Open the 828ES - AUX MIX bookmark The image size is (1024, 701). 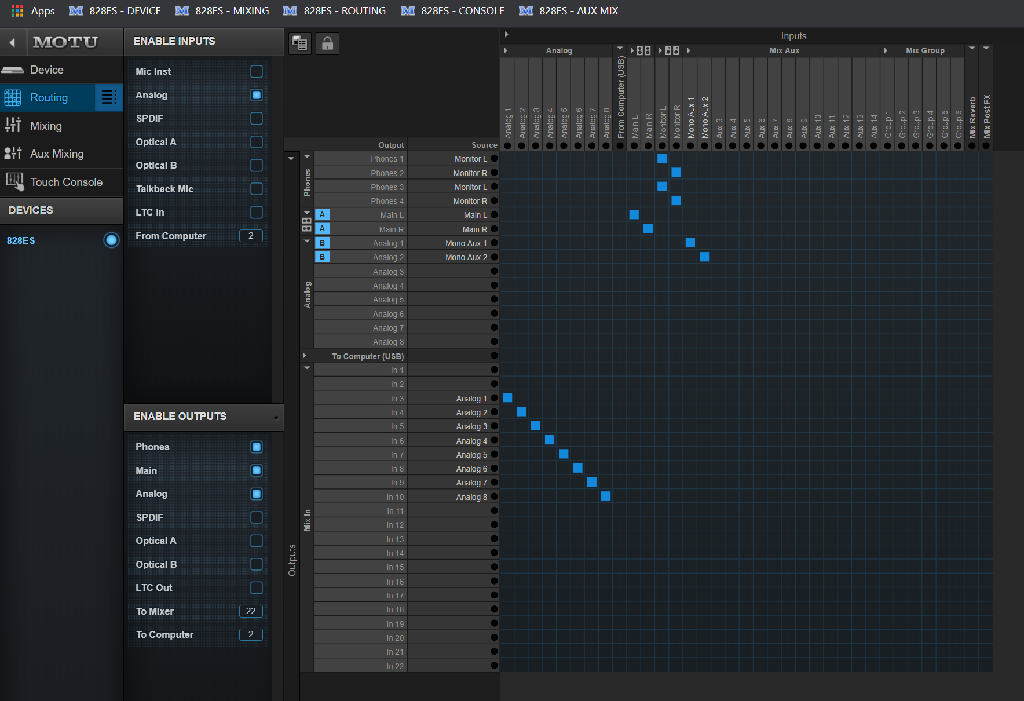point(568,10)
